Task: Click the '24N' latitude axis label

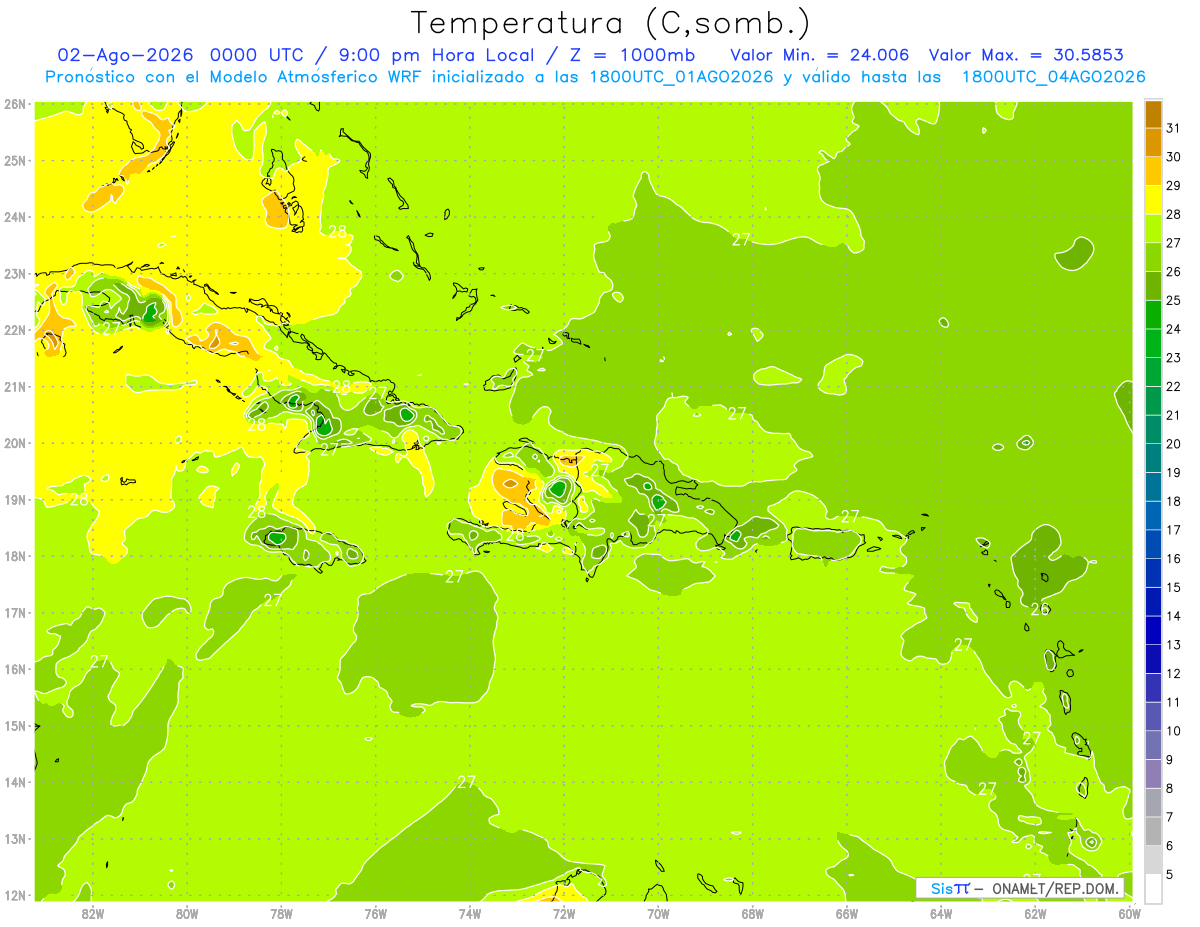Action: tap(14, 217)
